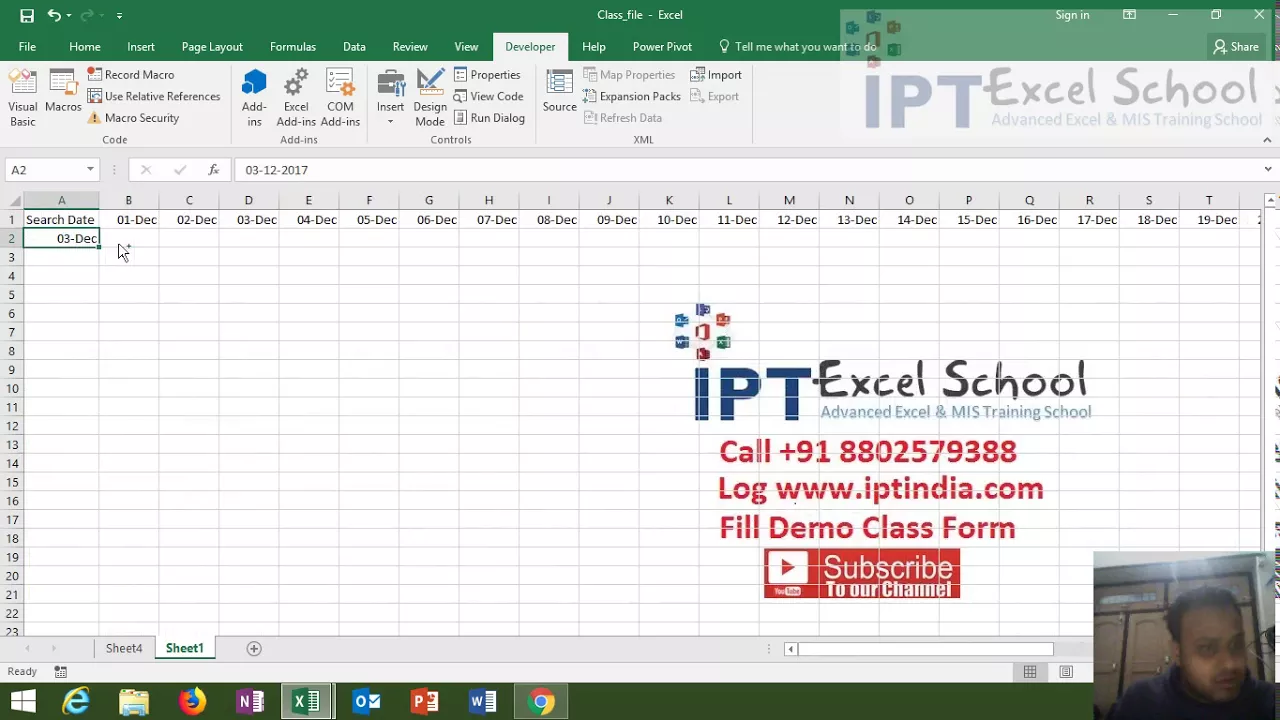Click Import XML button

tap(716, 75)
